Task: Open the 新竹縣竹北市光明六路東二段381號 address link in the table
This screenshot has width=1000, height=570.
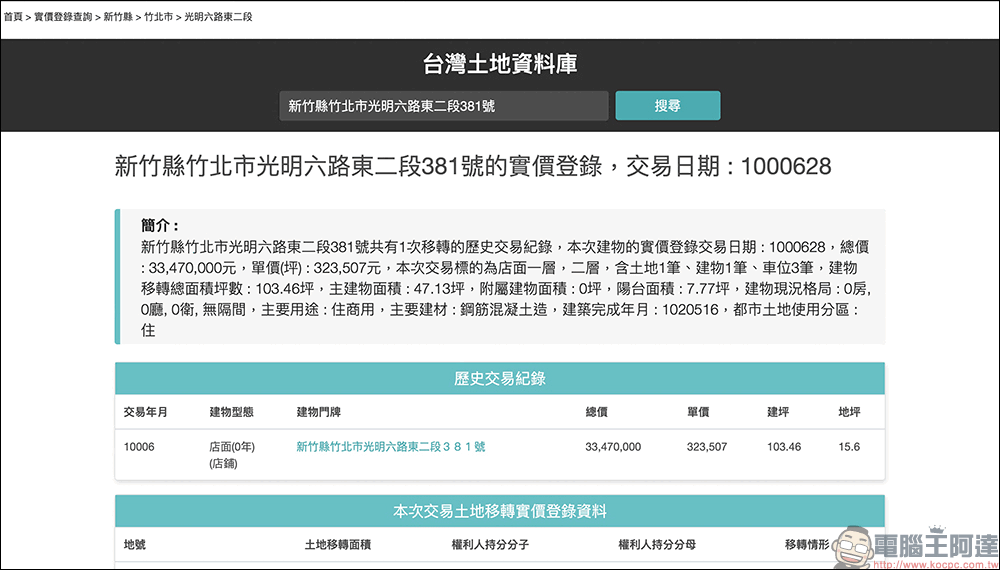Action: pyautogui.click(x=390, y=447)
